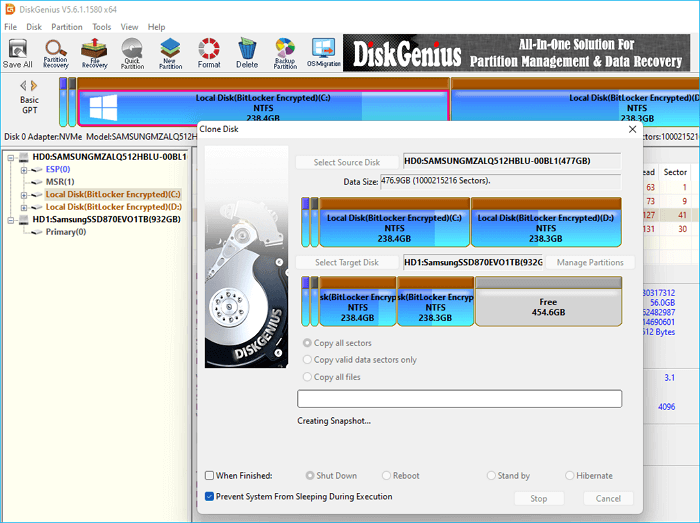The width and height of the screenshot is (700, 523).
Task: Choose the Hibernate radio option
Action: click(570, 476)
